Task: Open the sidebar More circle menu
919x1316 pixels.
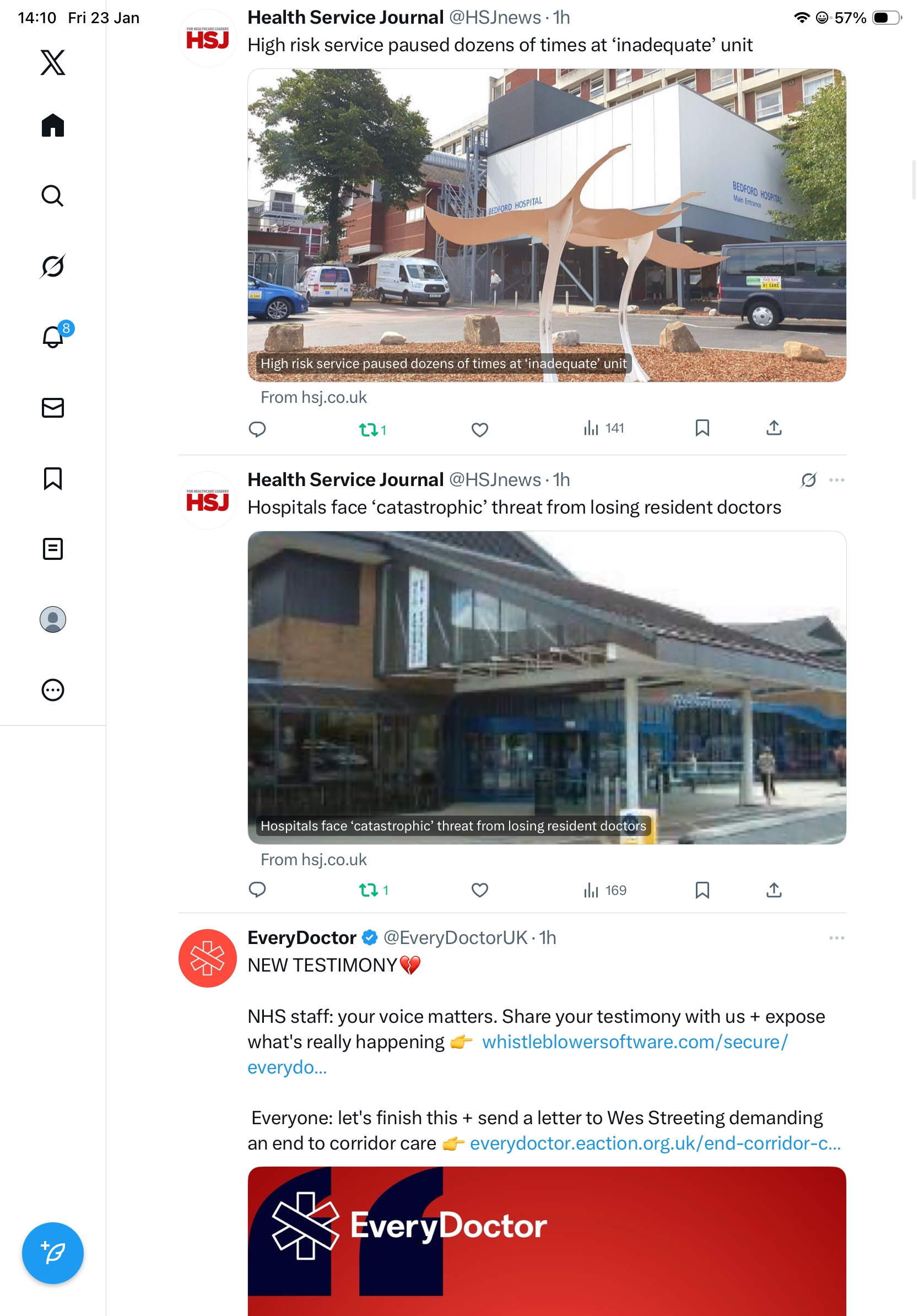Action: (x=53, y=689)
